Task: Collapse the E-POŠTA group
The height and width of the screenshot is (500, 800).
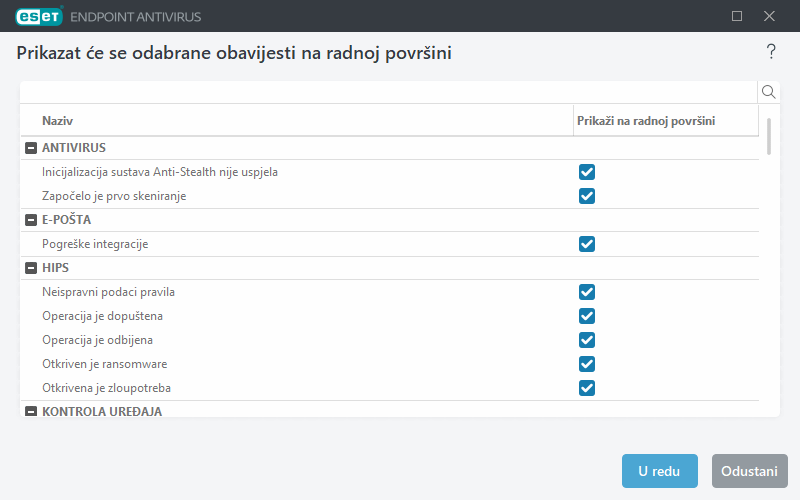Action: [x=31, y=220]
